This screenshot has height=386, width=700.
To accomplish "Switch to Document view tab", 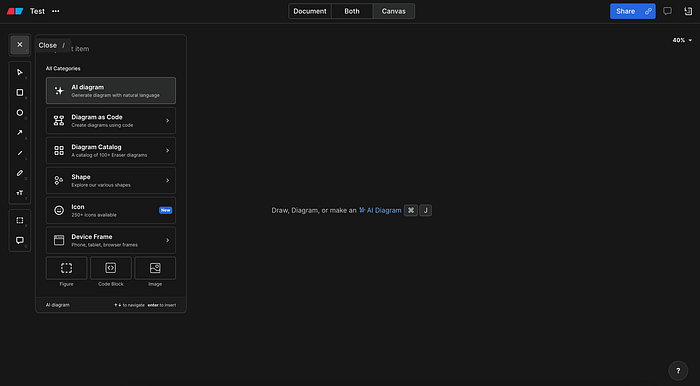I will click(x=310, y=11).
